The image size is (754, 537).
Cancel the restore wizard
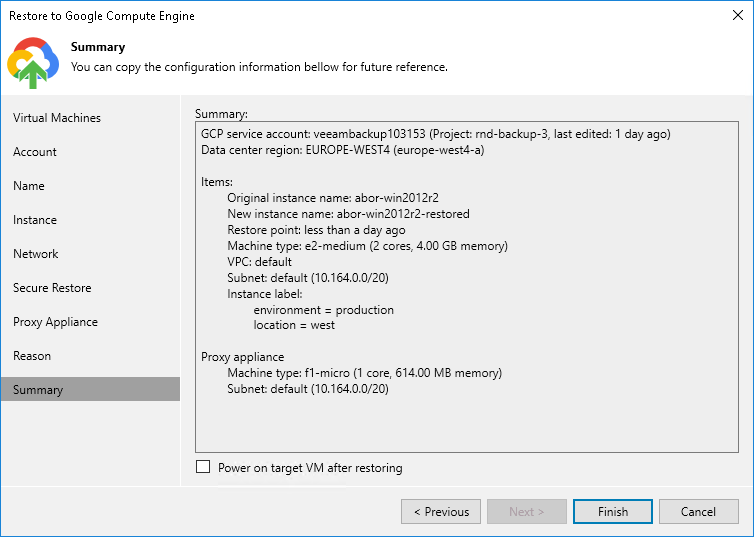click(698, 512)
